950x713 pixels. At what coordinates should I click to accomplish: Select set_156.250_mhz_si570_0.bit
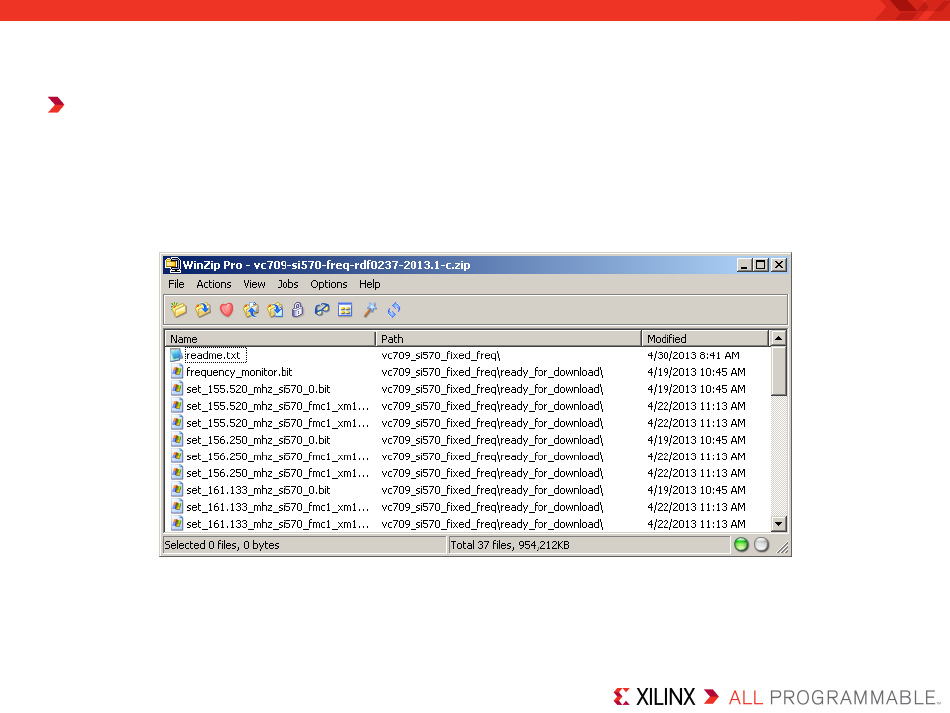pos(259,440)
